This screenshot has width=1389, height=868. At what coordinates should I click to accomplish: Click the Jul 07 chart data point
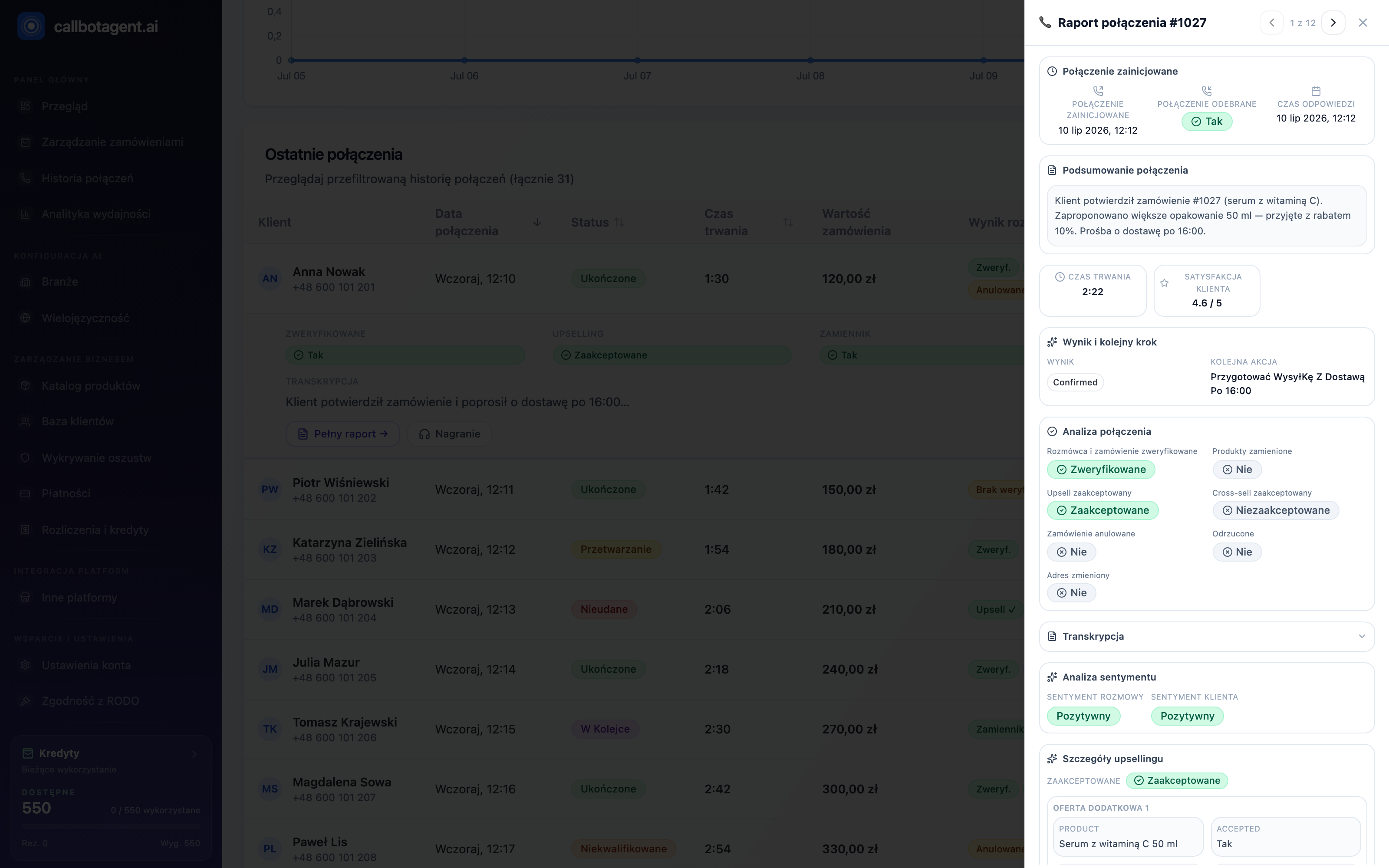coord(637,60)
